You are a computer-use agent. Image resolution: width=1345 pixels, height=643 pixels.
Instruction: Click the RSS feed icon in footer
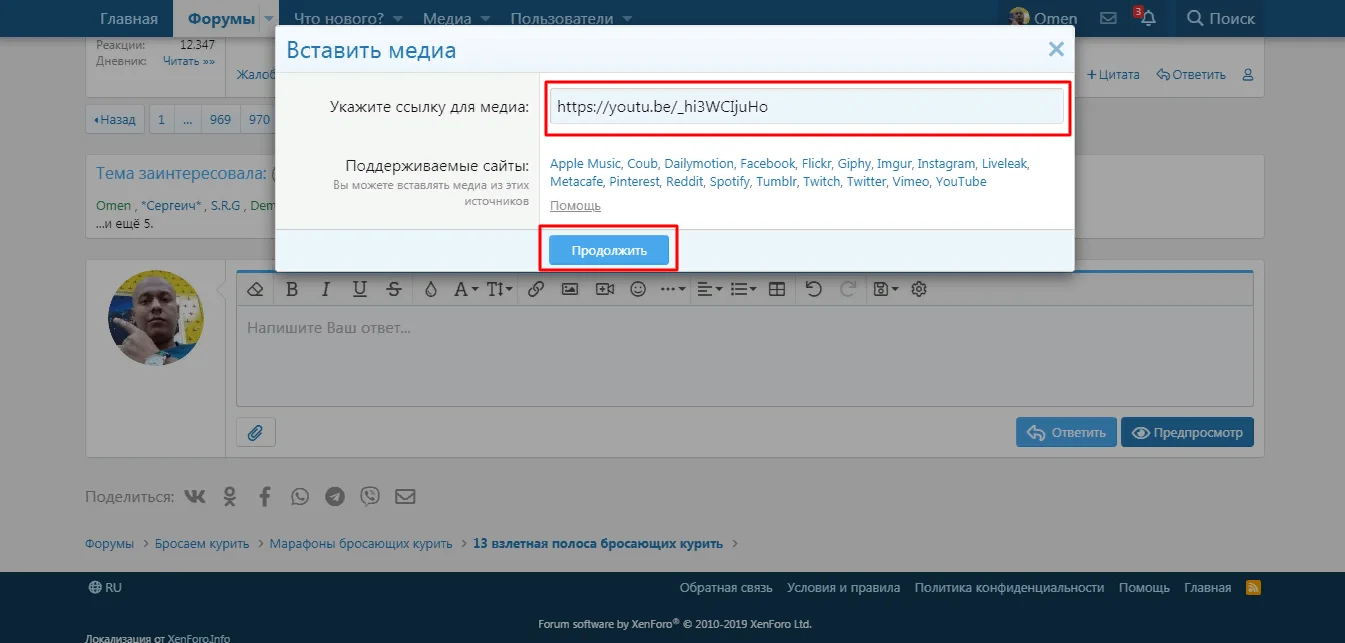click(x=1253, y=588)
